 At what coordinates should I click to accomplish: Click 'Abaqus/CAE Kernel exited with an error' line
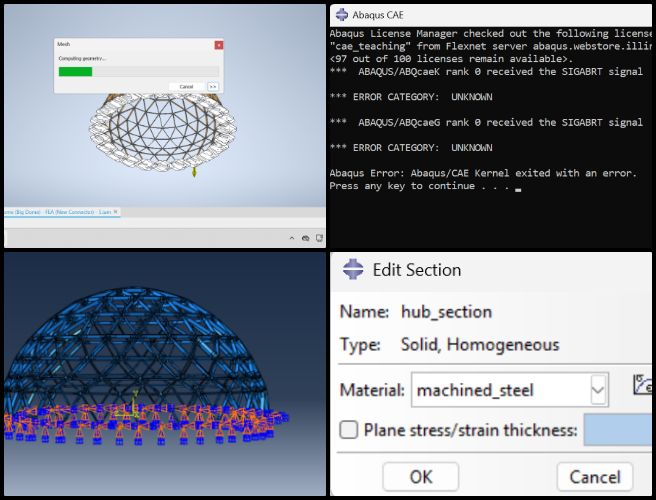click(x=483, y=173)
